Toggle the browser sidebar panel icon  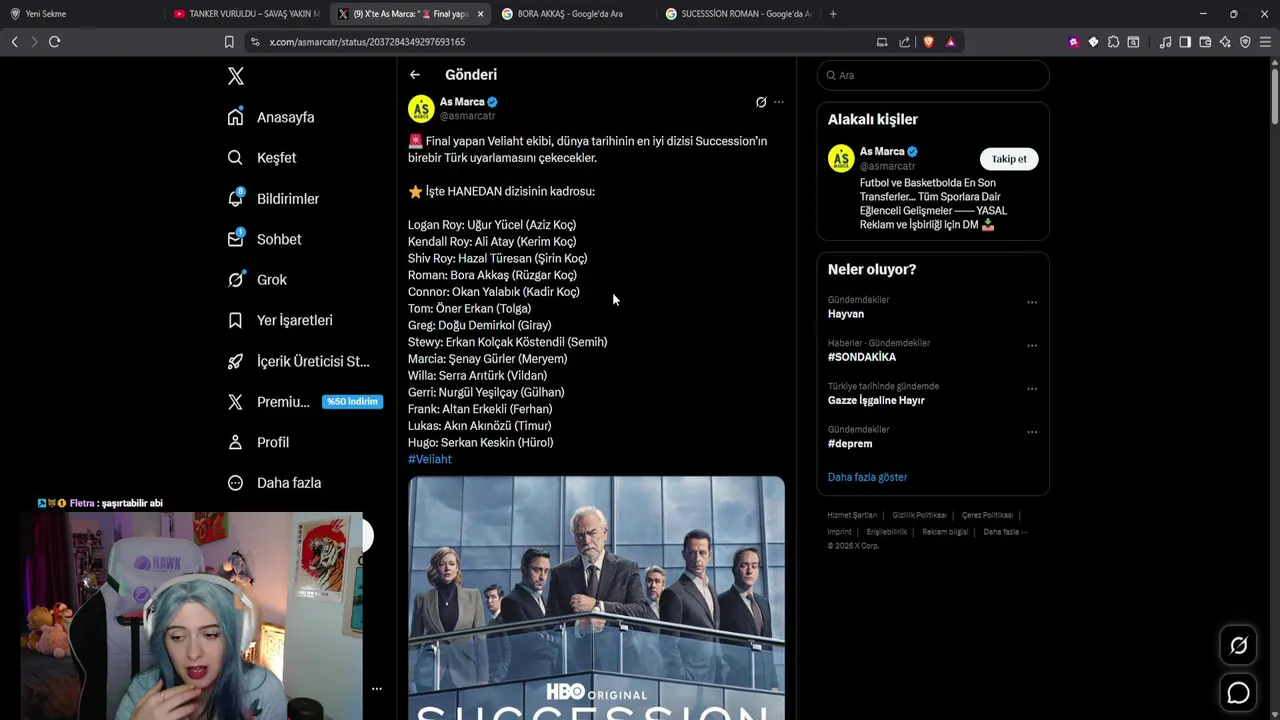(x=1185, y=42)
